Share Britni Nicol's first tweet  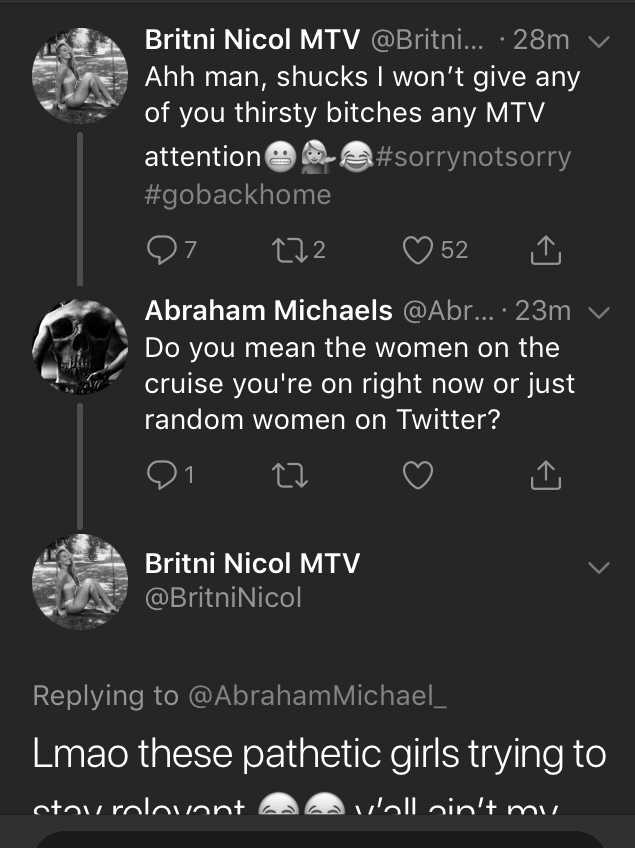click(x=545, y=250)
